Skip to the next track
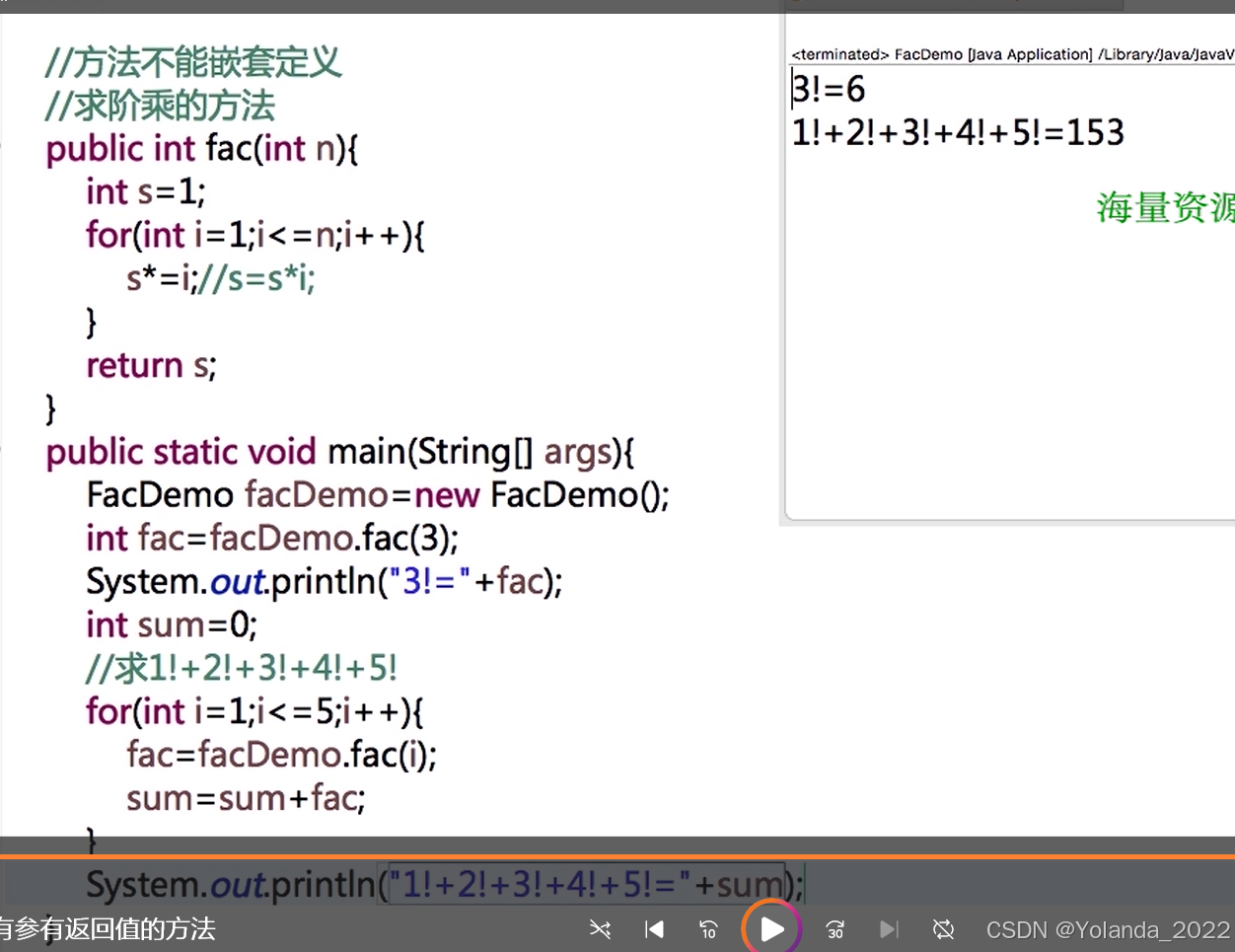1235x952 pixels. [889, 929]
